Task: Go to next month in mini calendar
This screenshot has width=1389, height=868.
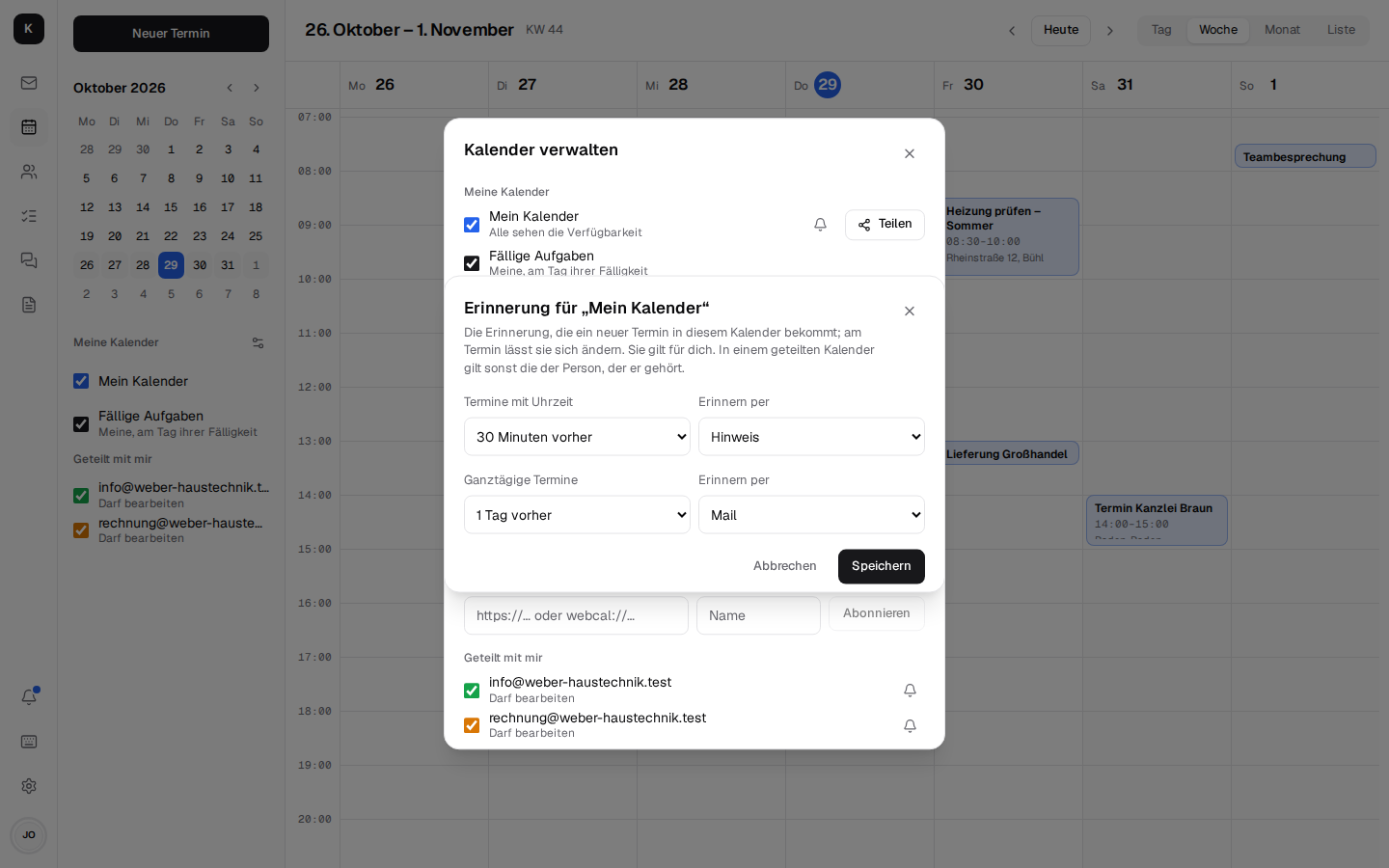Action: pos(257,88)
